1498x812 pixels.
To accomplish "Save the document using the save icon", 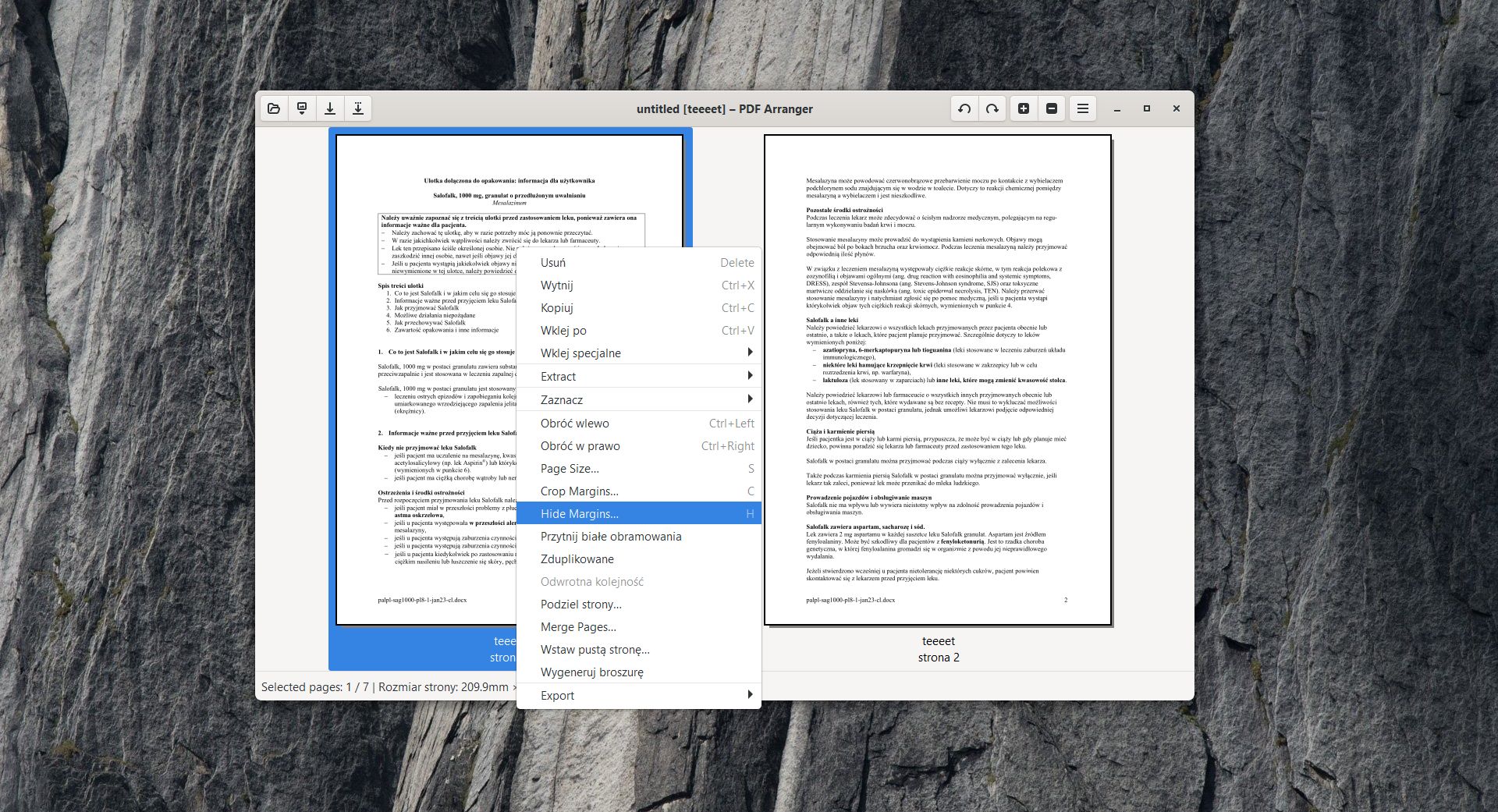I will 331,108.
